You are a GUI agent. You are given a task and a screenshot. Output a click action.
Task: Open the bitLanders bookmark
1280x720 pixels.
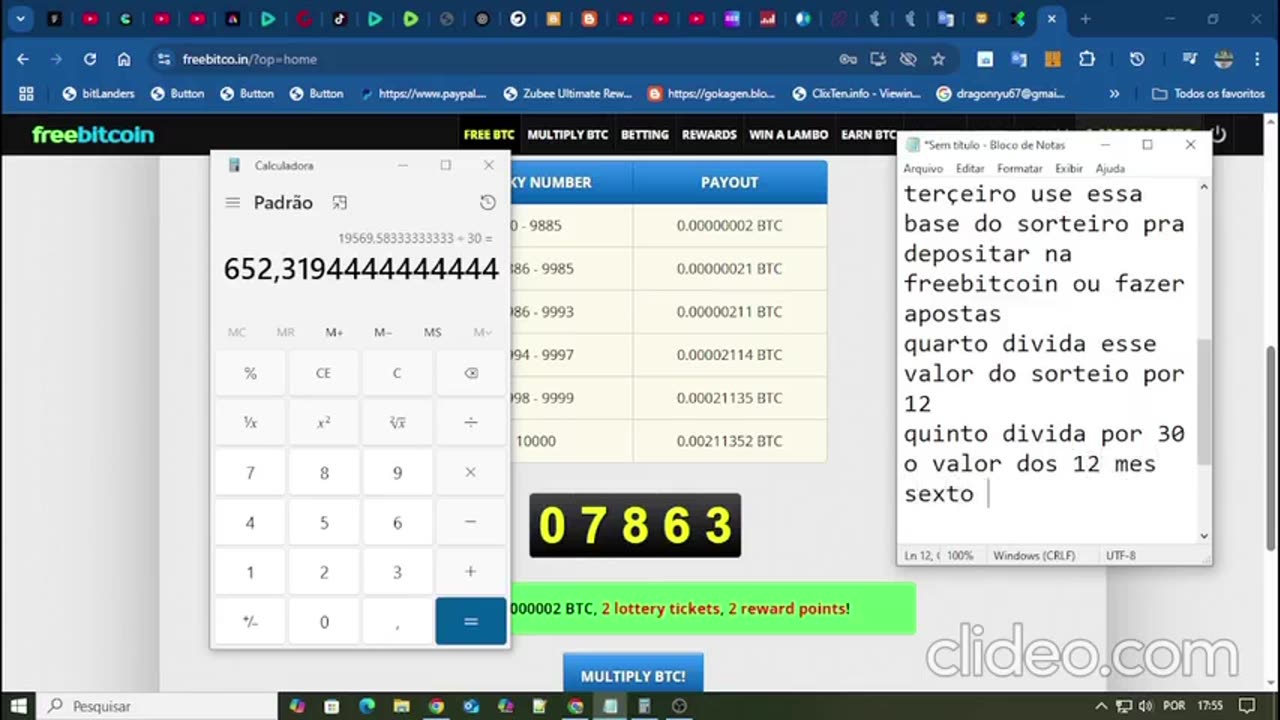coord(98,93)
